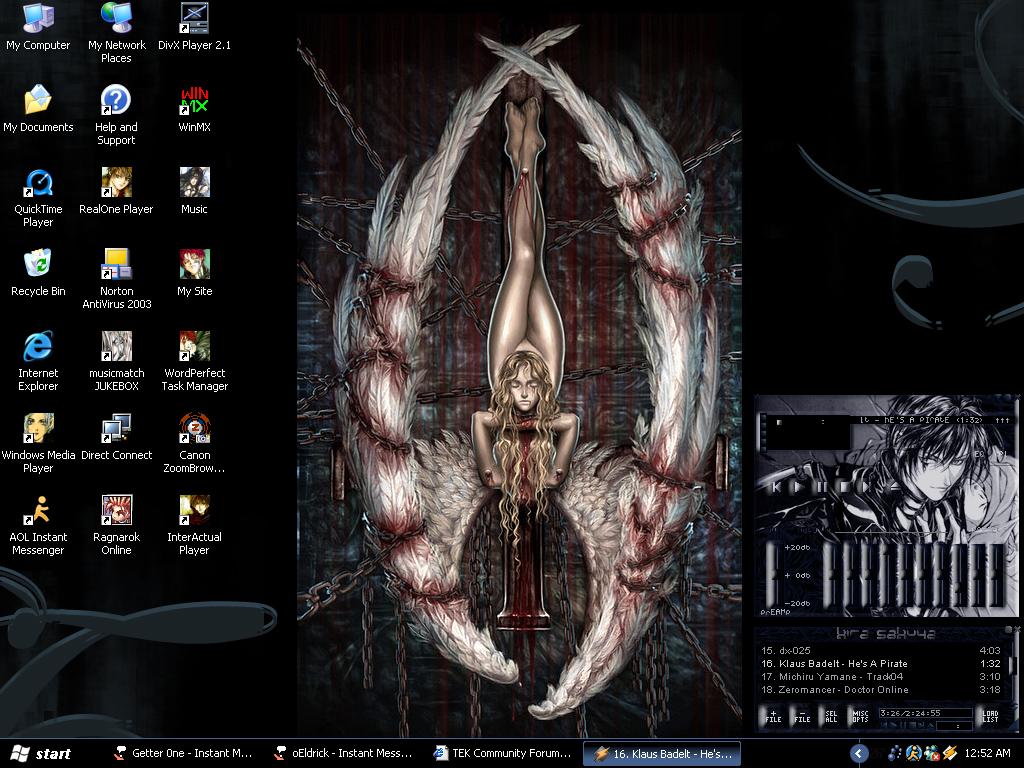Select Norton AntiVirus 2003 shortcut
Screen dimensions: 1024x768
pos(116,279)
